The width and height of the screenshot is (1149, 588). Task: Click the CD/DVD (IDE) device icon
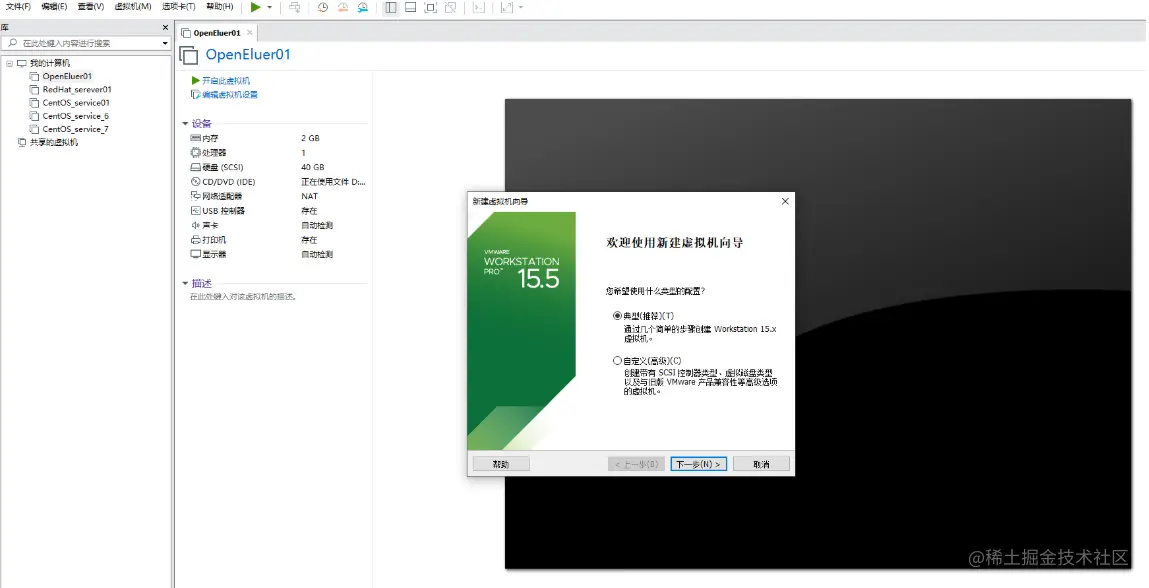[196, 182]
